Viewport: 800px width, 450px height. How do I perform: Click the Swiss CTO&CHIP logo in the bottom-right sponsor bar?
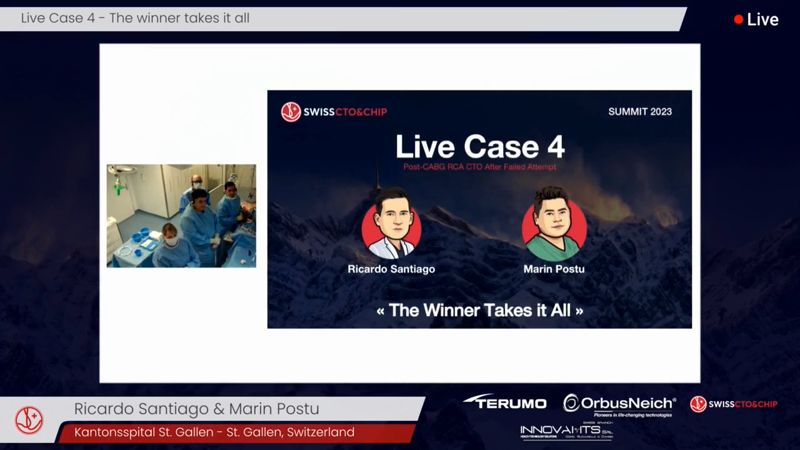click(733, 404)
